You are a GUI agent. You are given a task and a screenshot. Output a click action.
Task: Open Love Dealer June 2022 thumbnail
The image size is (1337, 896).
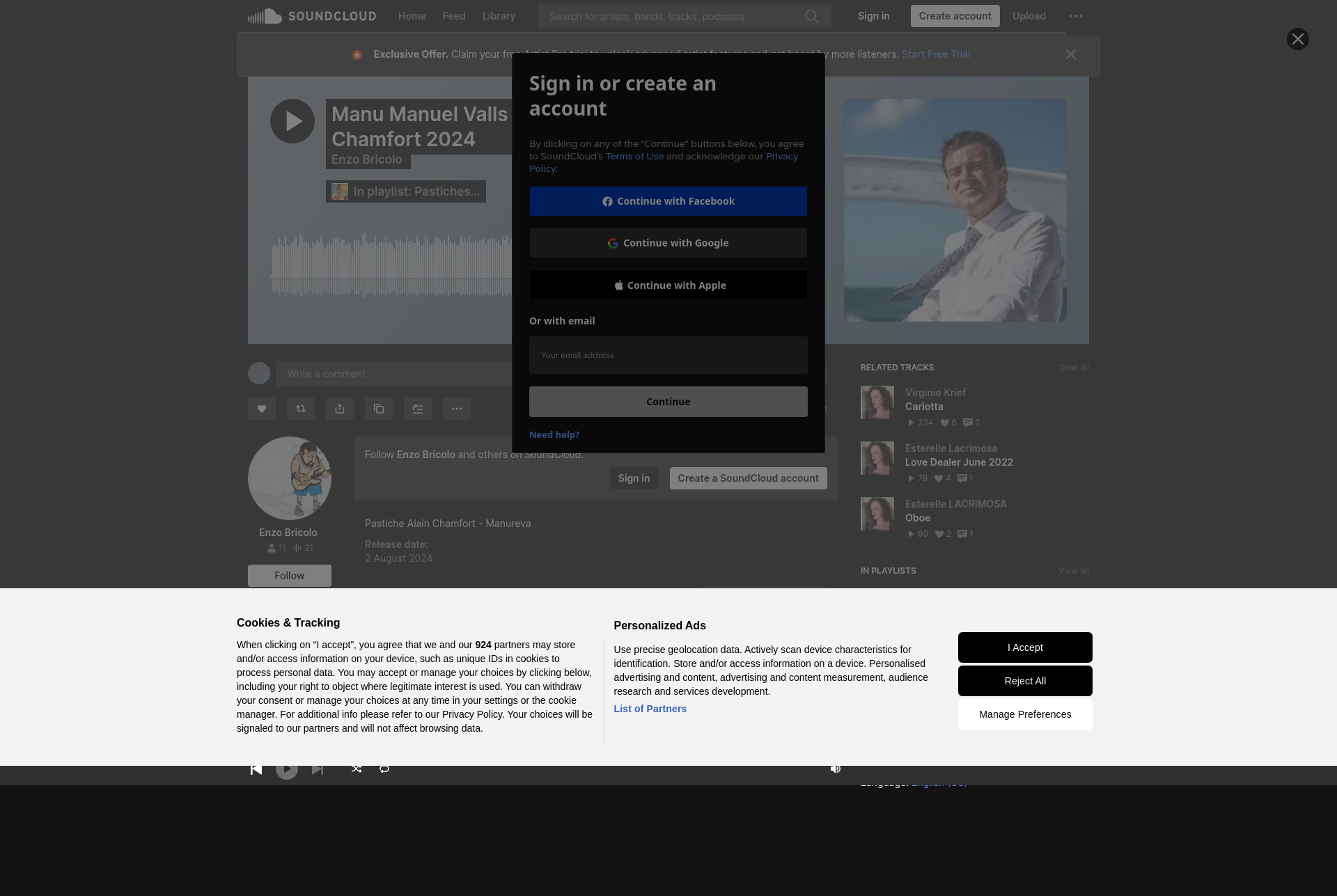click(x=877, y=458)
